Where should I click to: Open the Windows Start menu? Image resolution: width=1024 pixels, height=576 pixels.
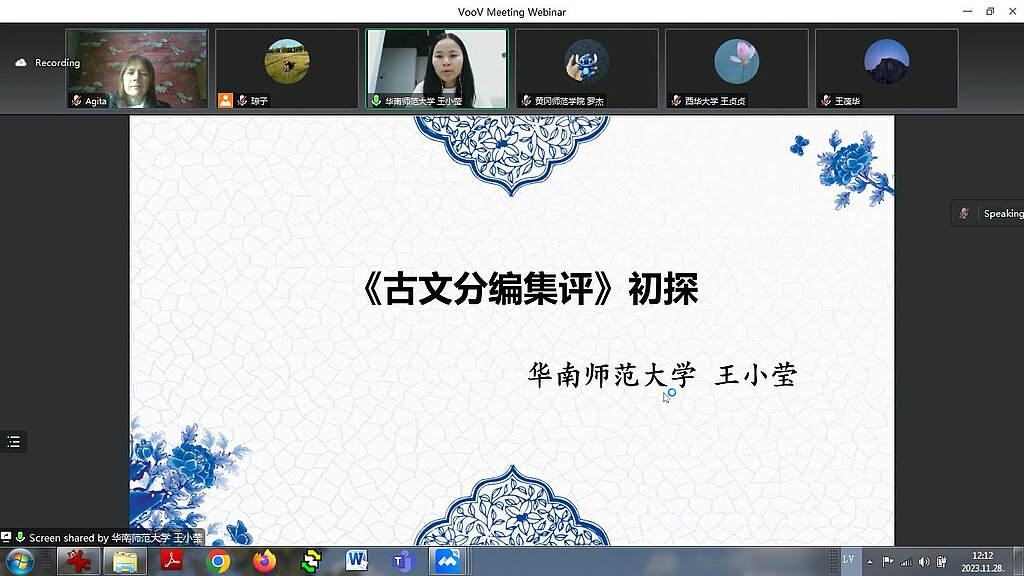(x=19, y=562)
